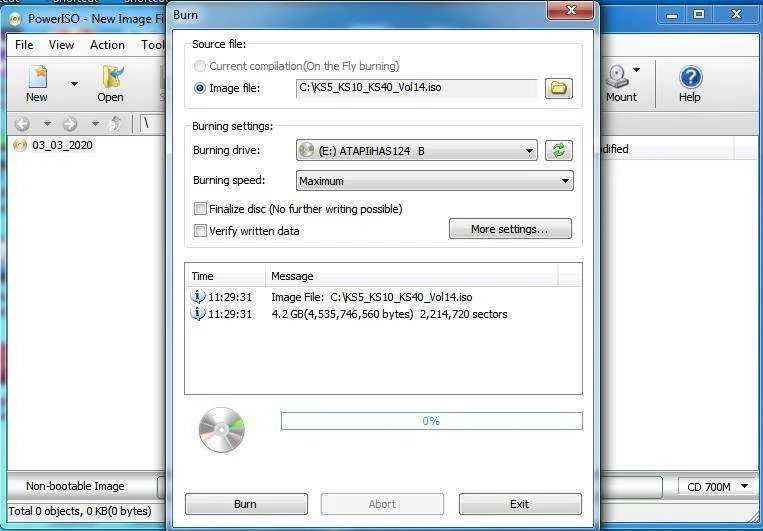Click the Abort button
Image resolution: width=763 pixels, height=531 pixels.
382,504
